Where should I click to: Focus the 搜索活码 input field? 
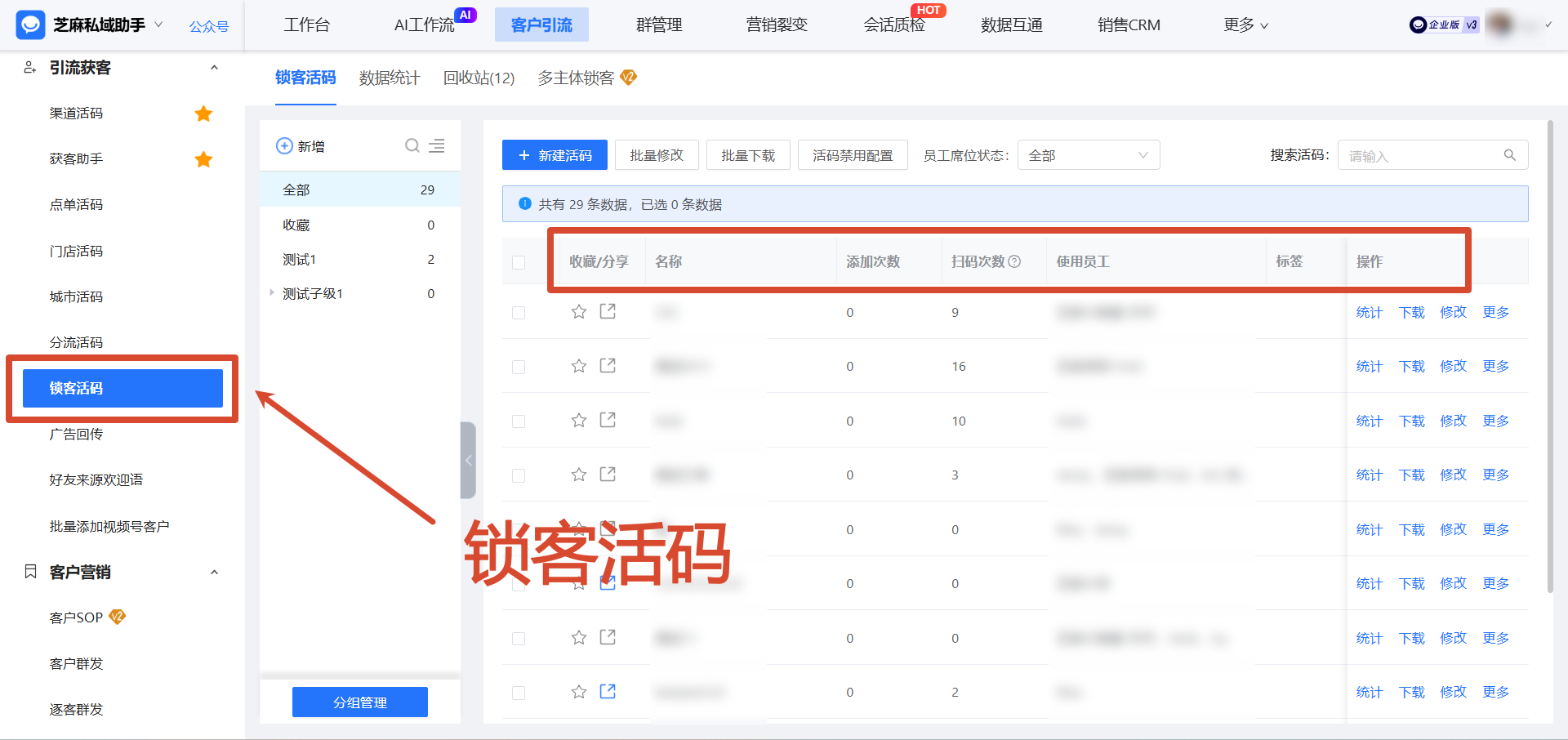click(x=1432, y=155)
